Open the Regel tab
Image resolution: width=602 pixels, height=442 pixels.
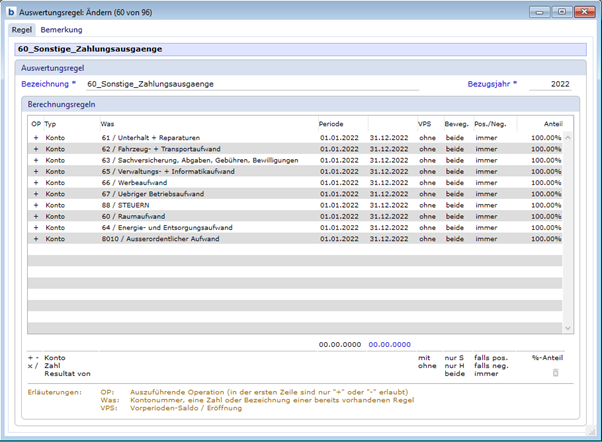(21, 30)
